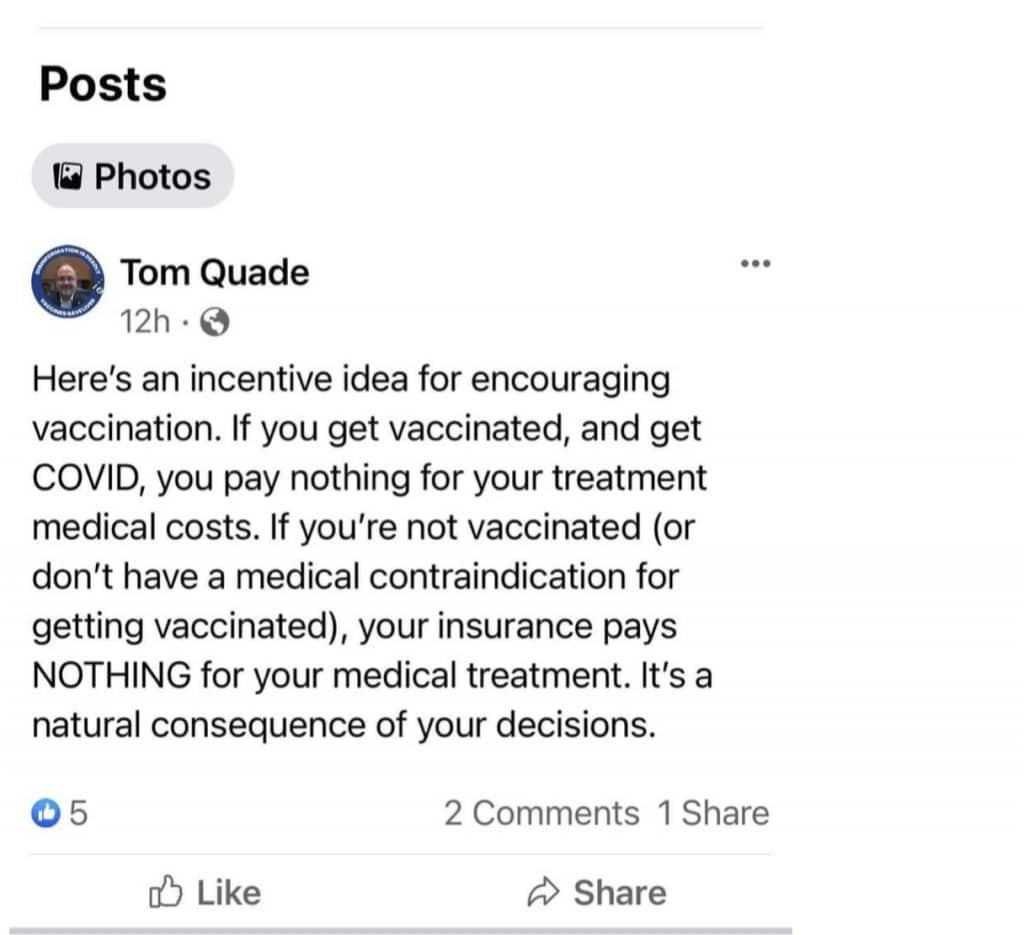The width and height of the screenshot is (1024, 935).
Task: Open the three-dot post options menu
Action: (x=755, y=264)
